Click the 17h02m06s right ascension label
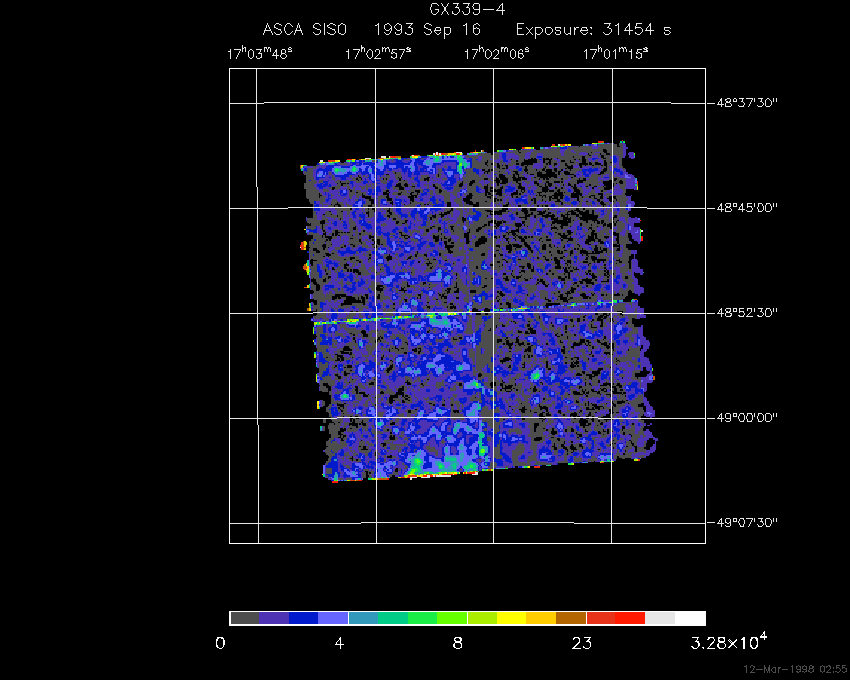 click(x=497, y=53)
